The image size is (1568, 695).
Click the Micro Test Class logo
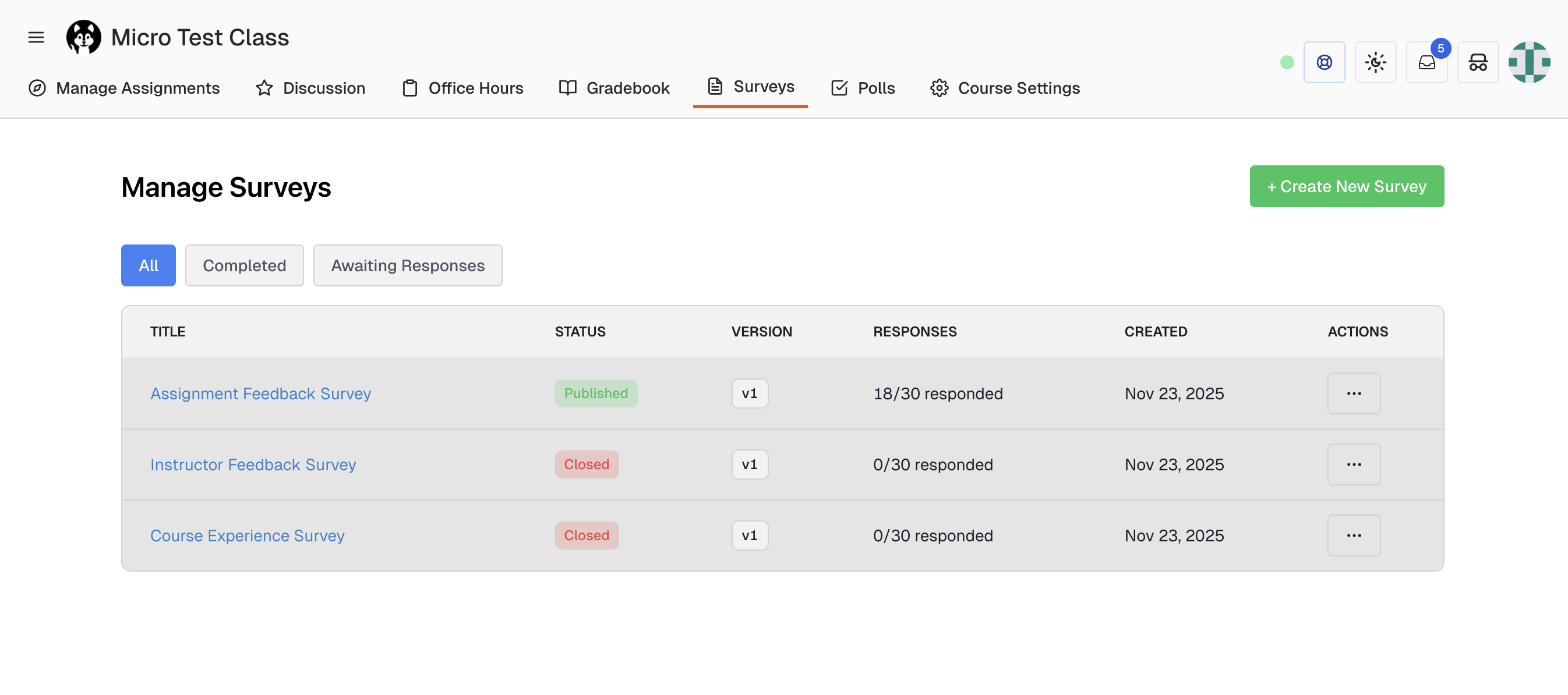(x=83, y=37)
